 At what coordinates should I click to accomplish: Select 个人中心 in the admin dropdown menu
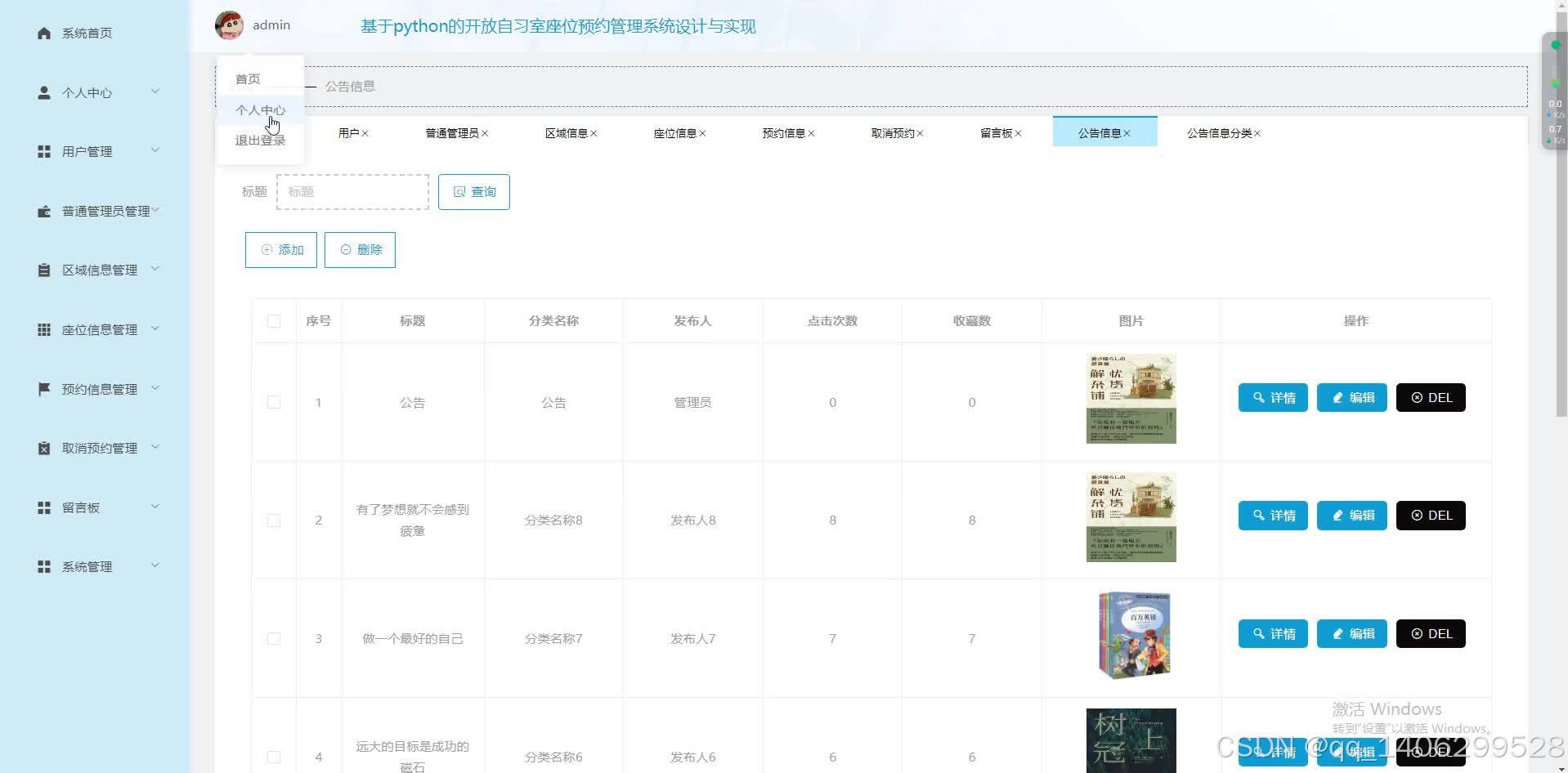point(260,109)
